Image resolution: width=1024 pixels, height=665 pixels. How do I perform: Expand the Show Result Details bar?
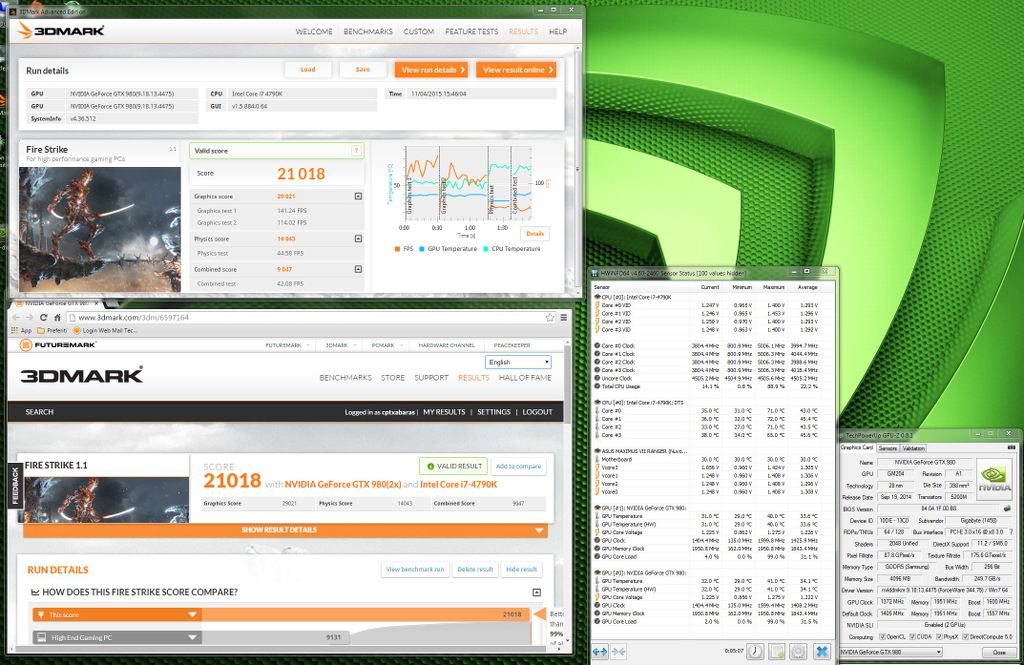point(285,530)
